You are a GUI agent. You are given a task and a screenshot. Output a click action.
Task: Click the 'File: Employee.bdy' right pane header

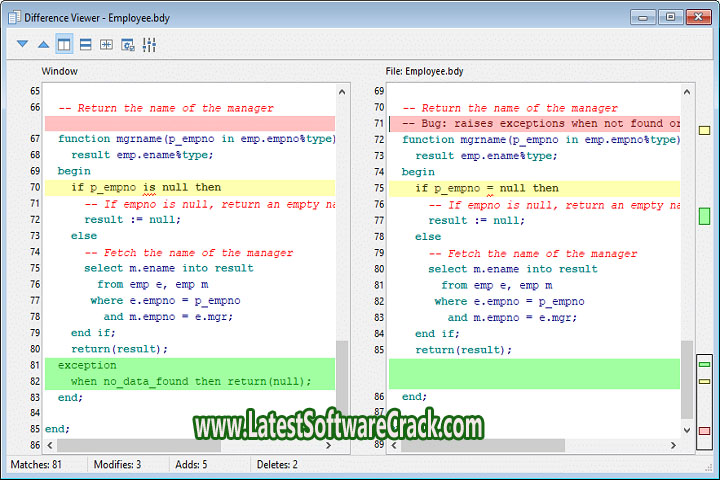pyautogui.click(x=424, y=71)
